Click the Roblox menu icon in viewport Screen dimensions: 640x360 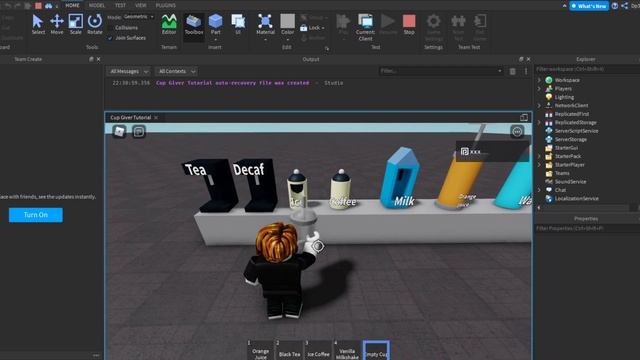click(x=119, y=131)
